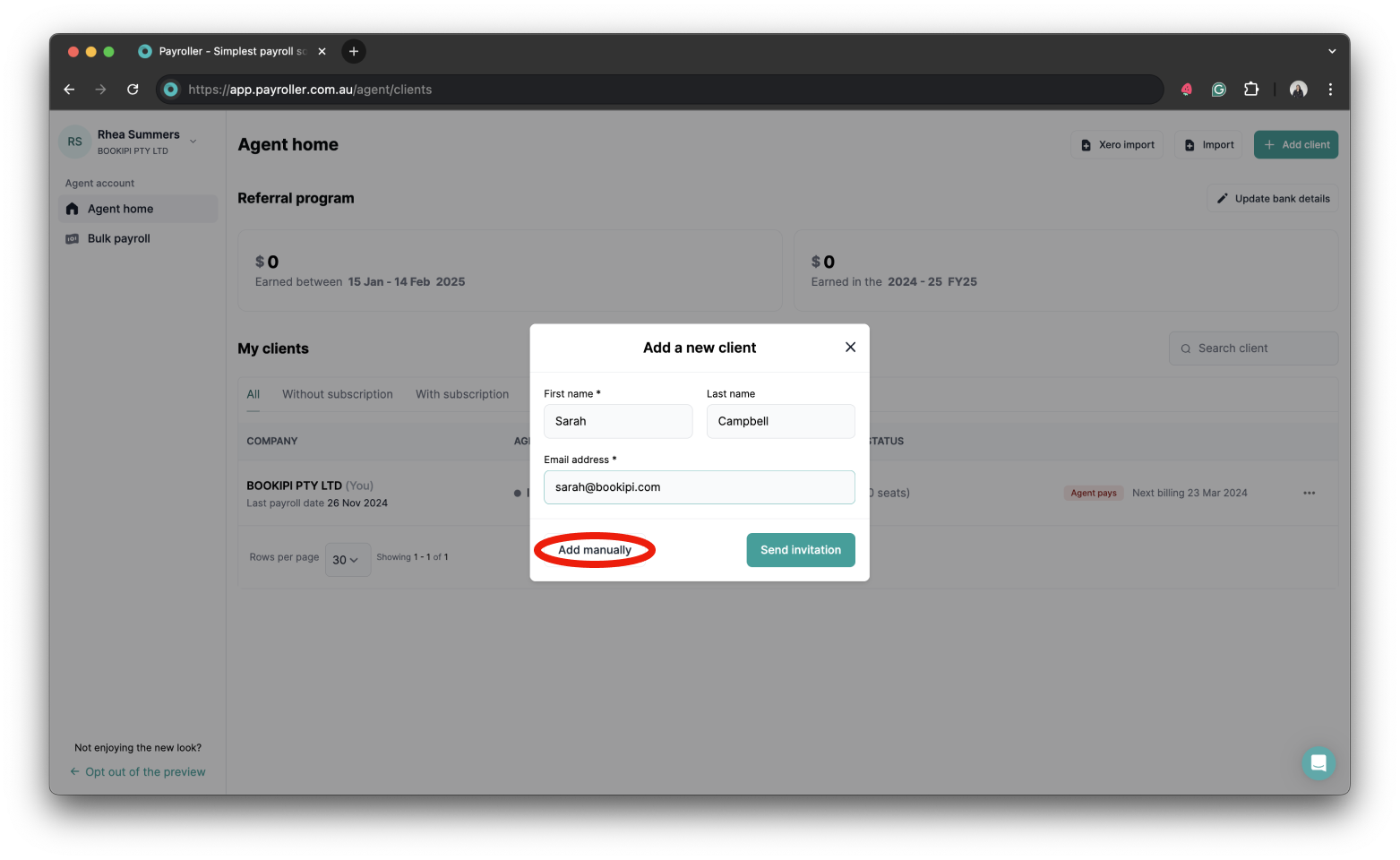Open Bulk payroll from the sidebar
Viewport: 1400px width, 860px height.
[x=117, y=237]
